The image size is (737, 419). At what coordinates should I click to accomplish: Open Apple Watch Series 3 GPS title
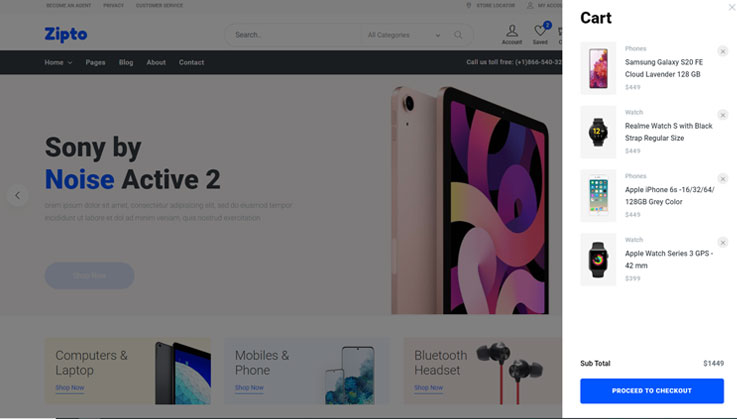click(668, 260)
